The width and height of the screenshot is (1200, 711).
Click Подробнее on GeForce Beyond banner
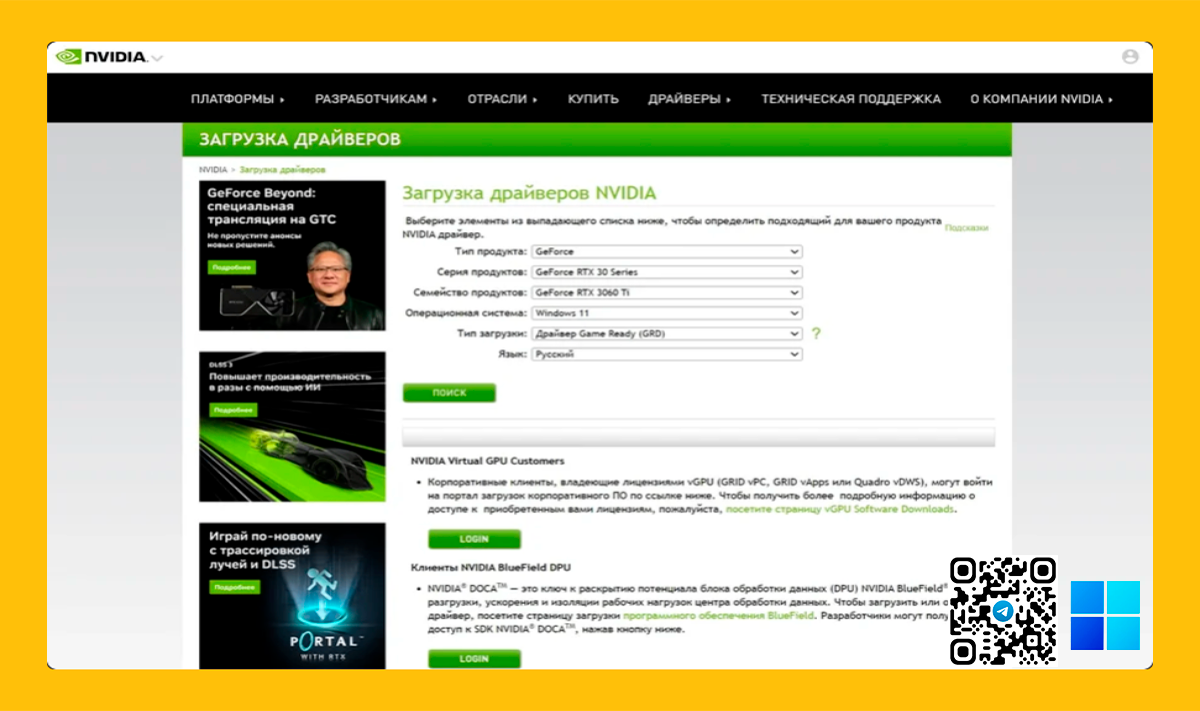[232, 267]
